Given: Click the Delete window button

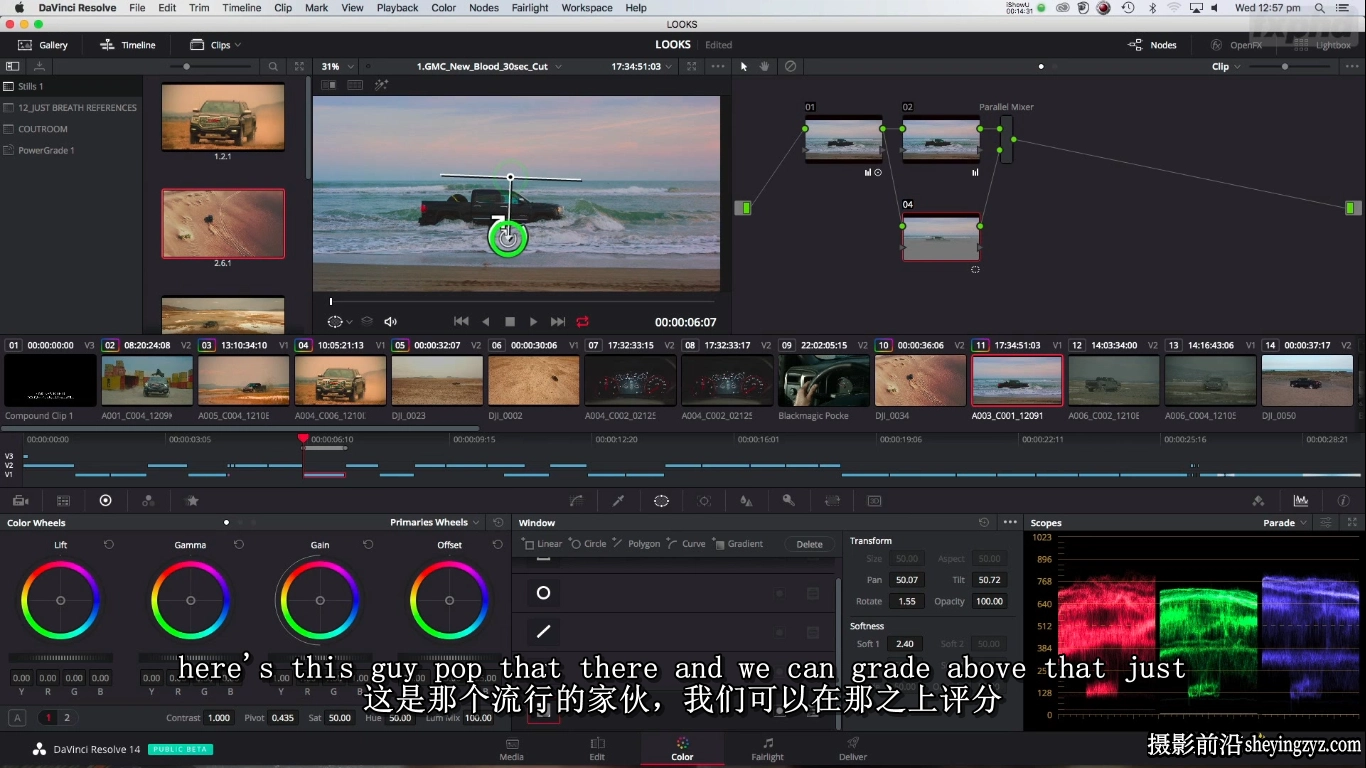Looking at the screenshot, I should point(809,544).
